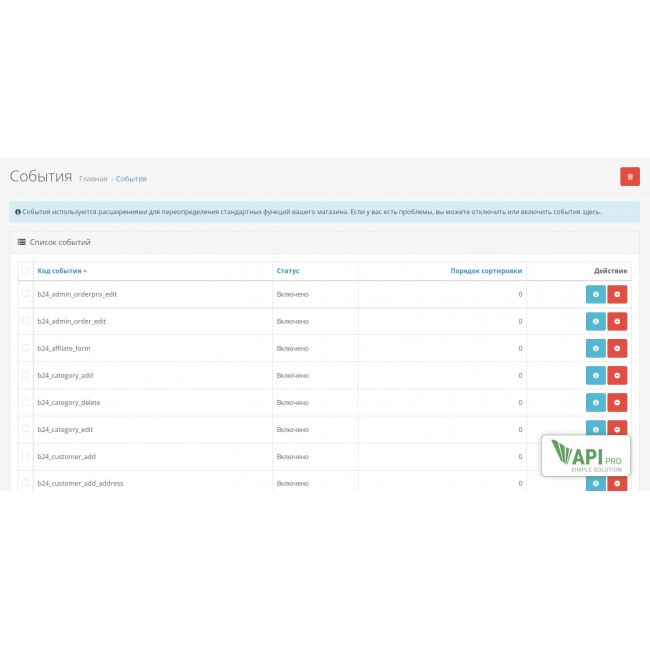Open info for b24_category_delete event
The image size is (650, 650).
pyautogui.click(x=596, y=402)
